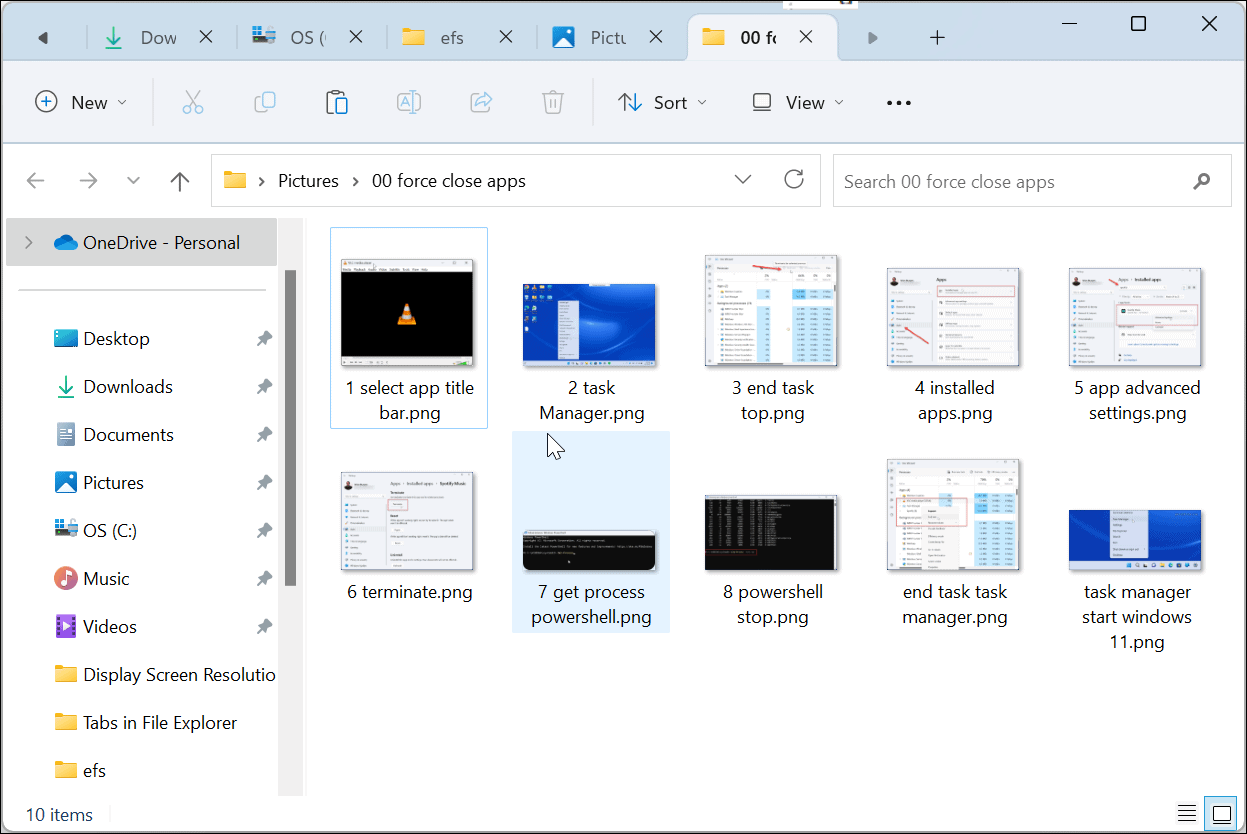Image resolution: width=1247 pixels, height=834 pixels.
Task: Add a new tab with plus button
Action: (937, 38)
